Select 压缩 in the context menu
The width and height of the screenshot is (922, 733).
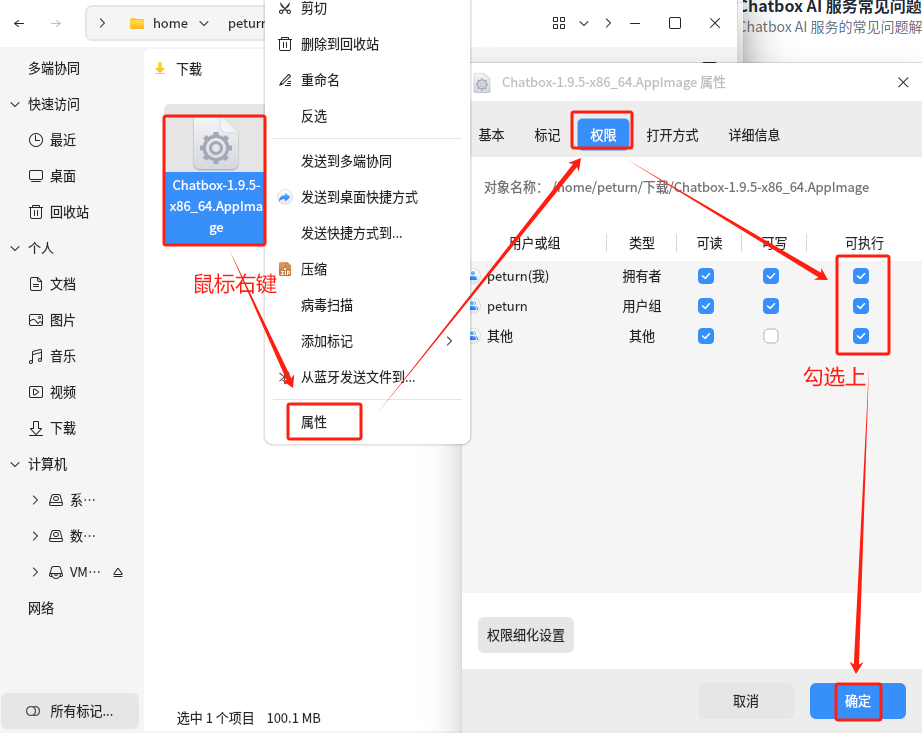click(x=314, y=269)
